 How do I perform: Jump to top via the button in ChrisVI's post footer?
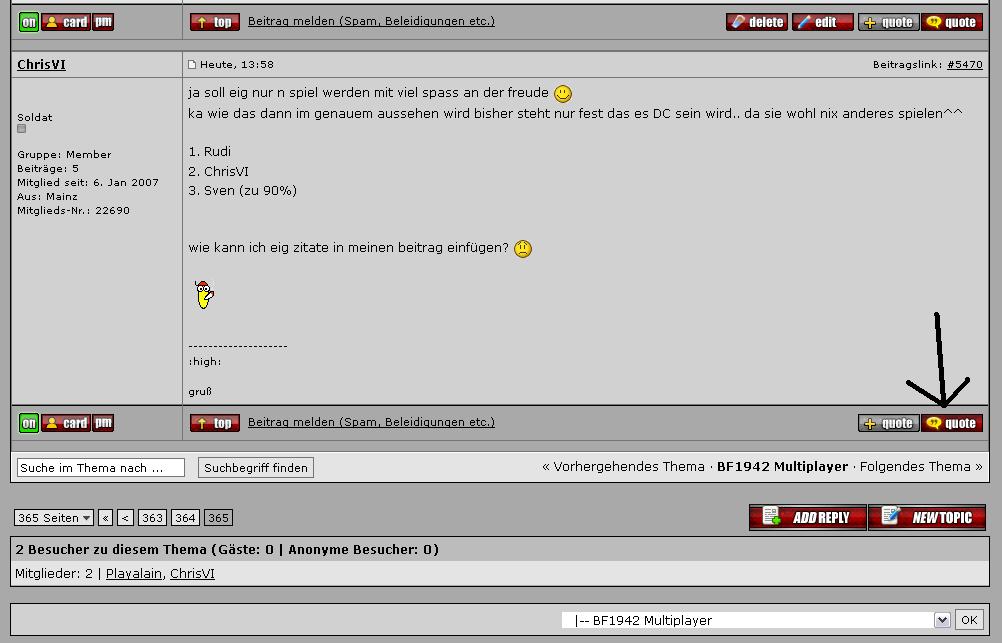coord(215,423)
